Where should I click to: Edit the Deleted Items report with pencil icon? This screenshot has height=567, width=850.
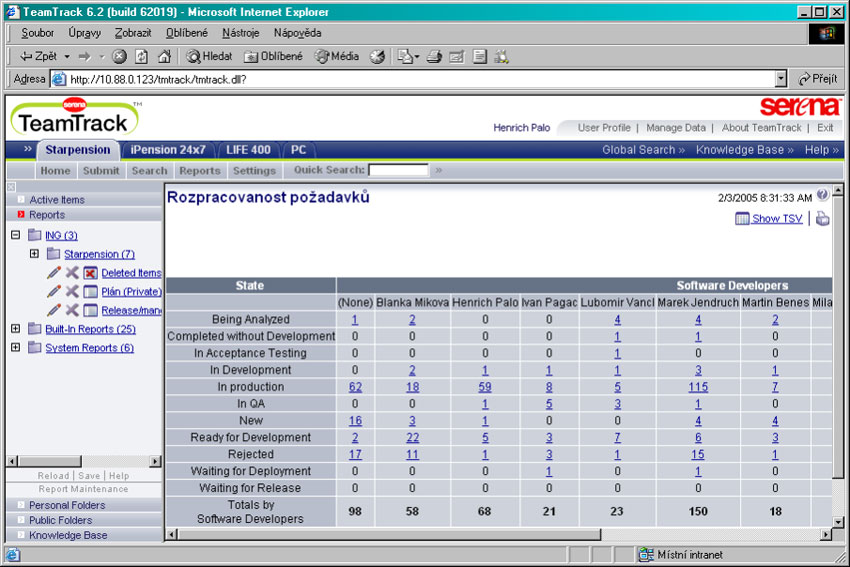tap(54, 273)
